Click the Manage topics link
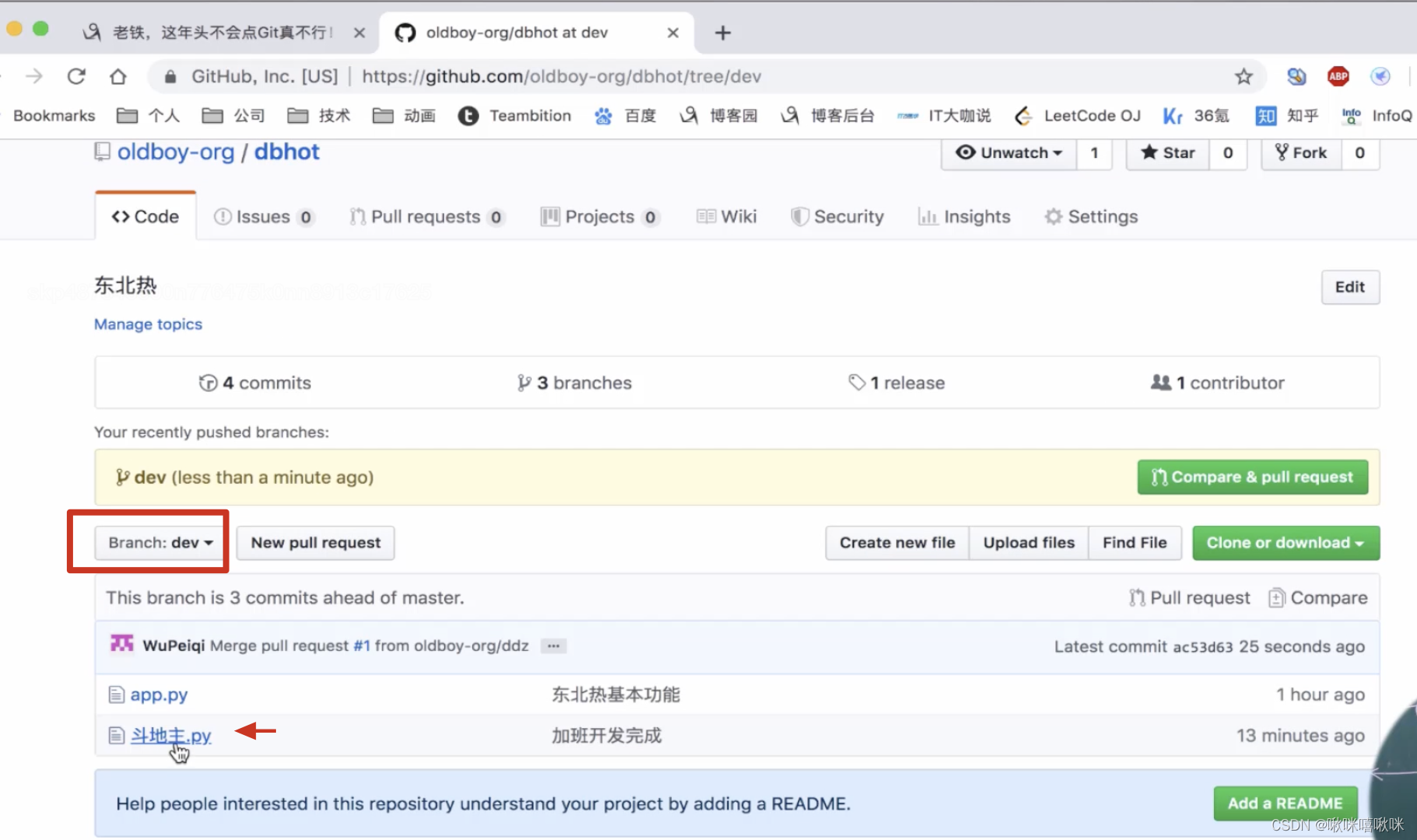Screen dimensions: 1417x840 [148, 324]
